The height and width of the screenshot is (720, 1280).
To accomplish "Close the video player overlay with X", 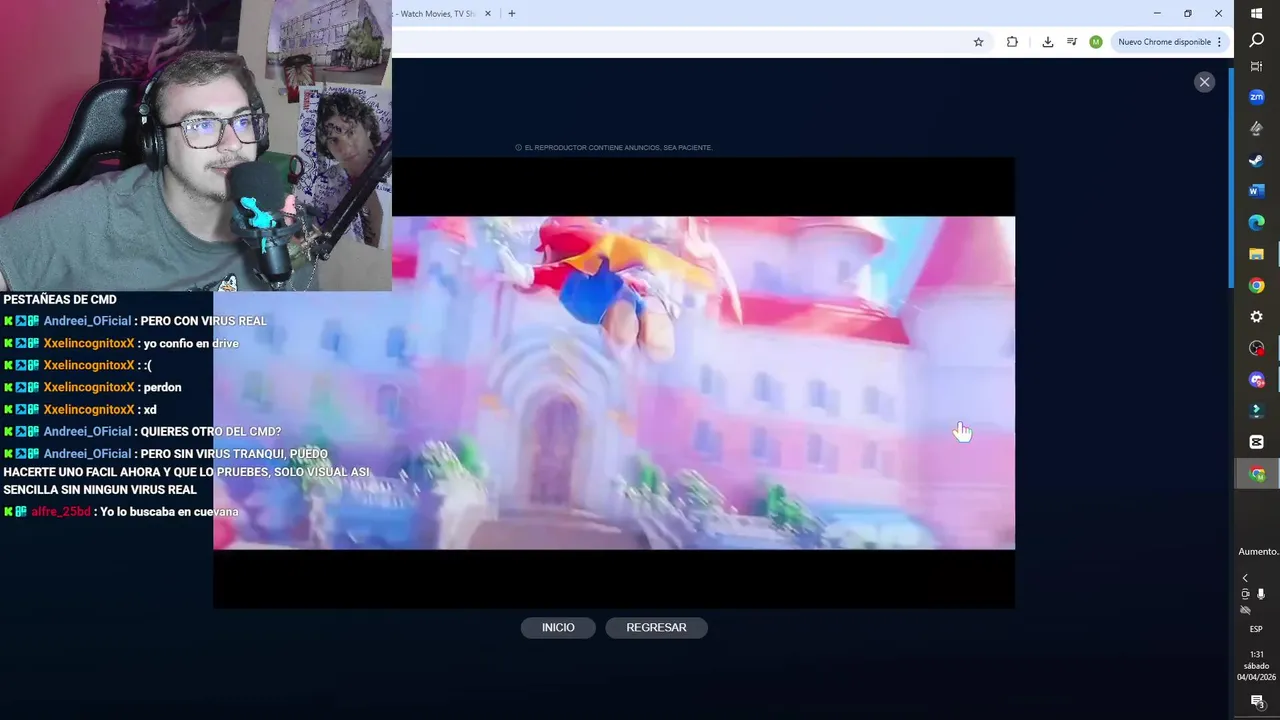I will tap(1204, 82).
